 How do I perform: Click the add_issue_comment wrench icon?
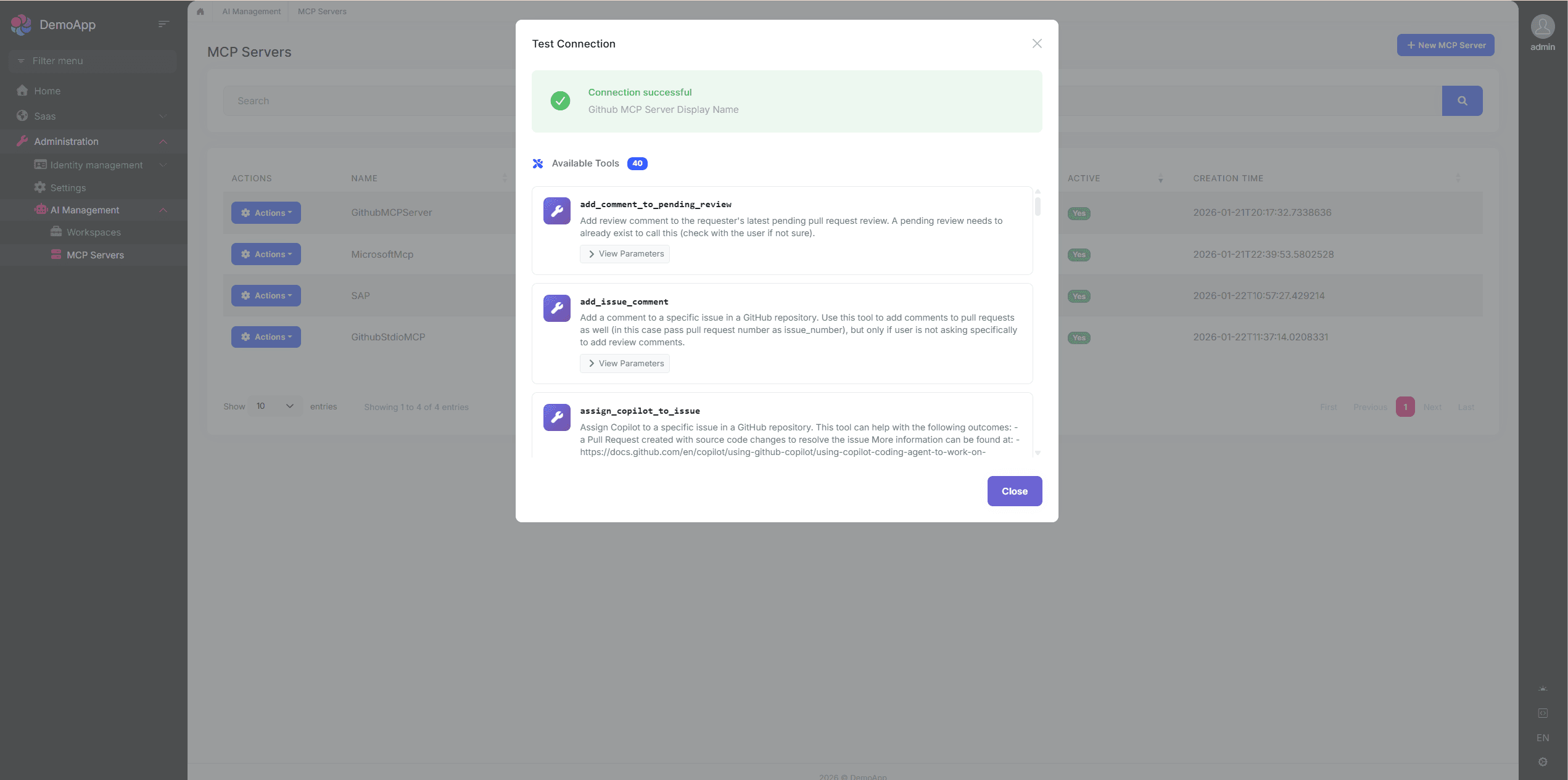click(x=556, y=308)
